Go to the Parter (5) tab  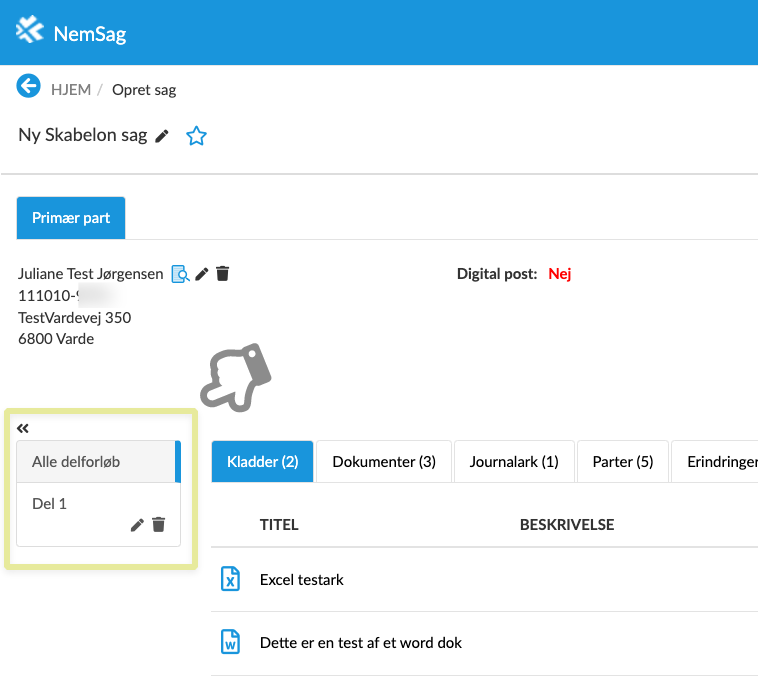coord(622,462)
